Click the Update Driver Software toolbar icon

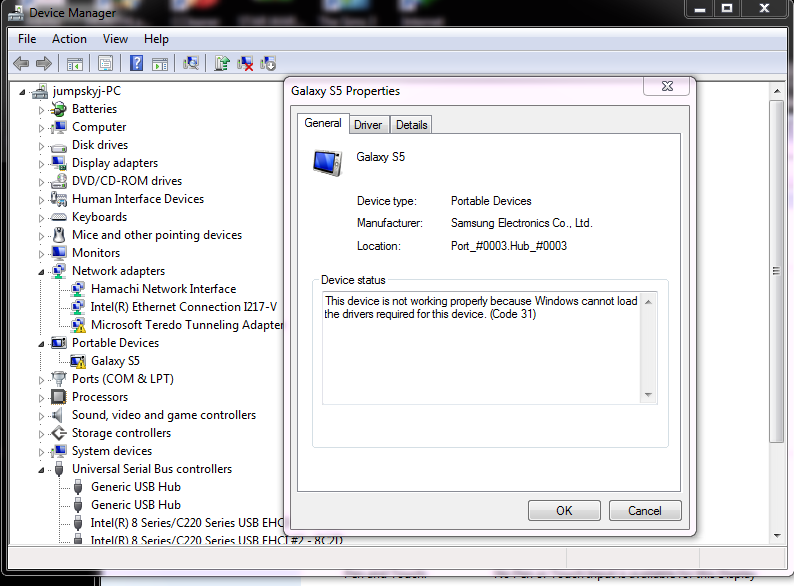[x=222, y=63]
